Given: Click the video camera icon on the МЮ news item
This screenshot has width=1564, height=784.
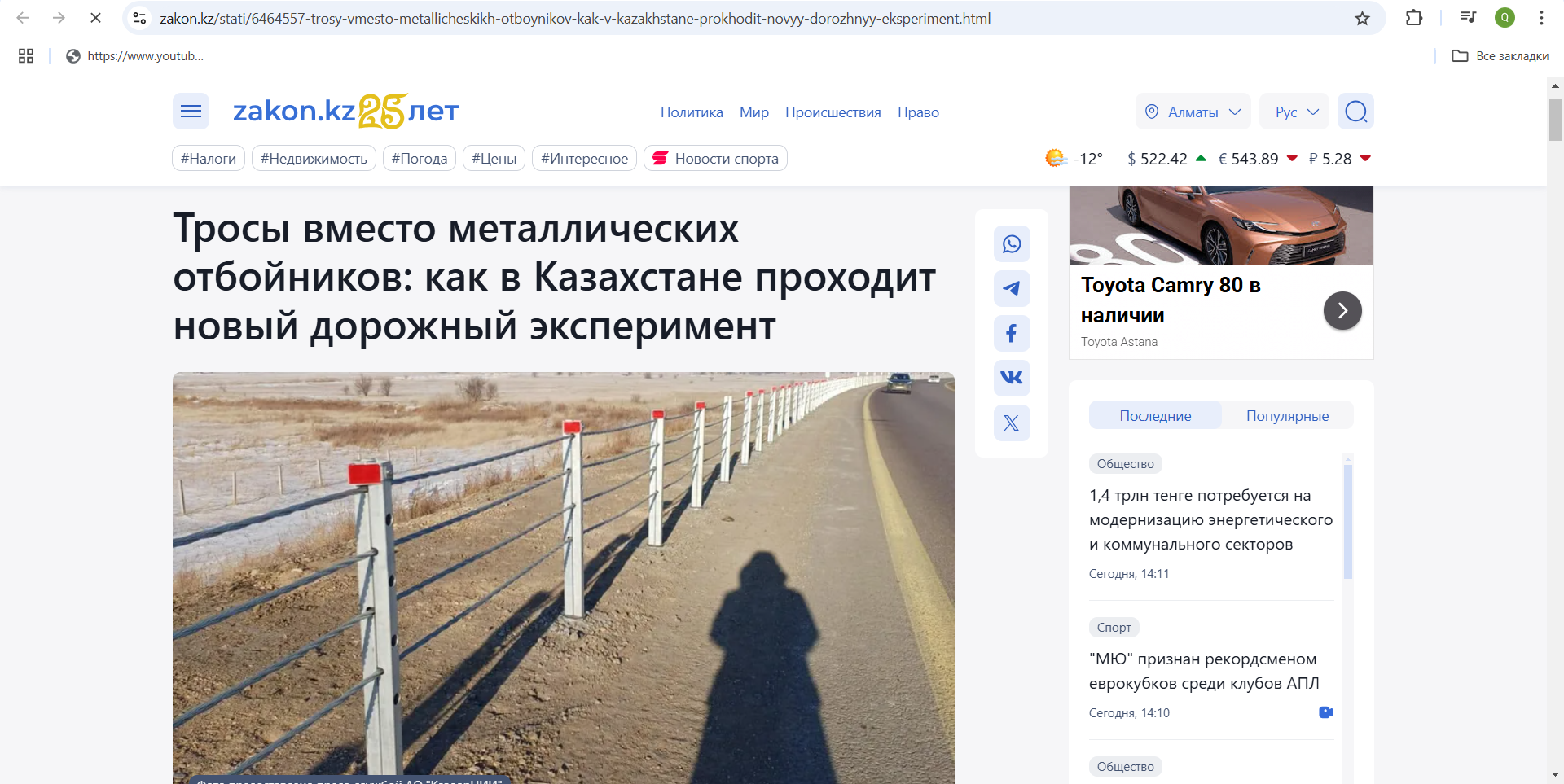Looking at the screenshot, I should (1326, 712).
